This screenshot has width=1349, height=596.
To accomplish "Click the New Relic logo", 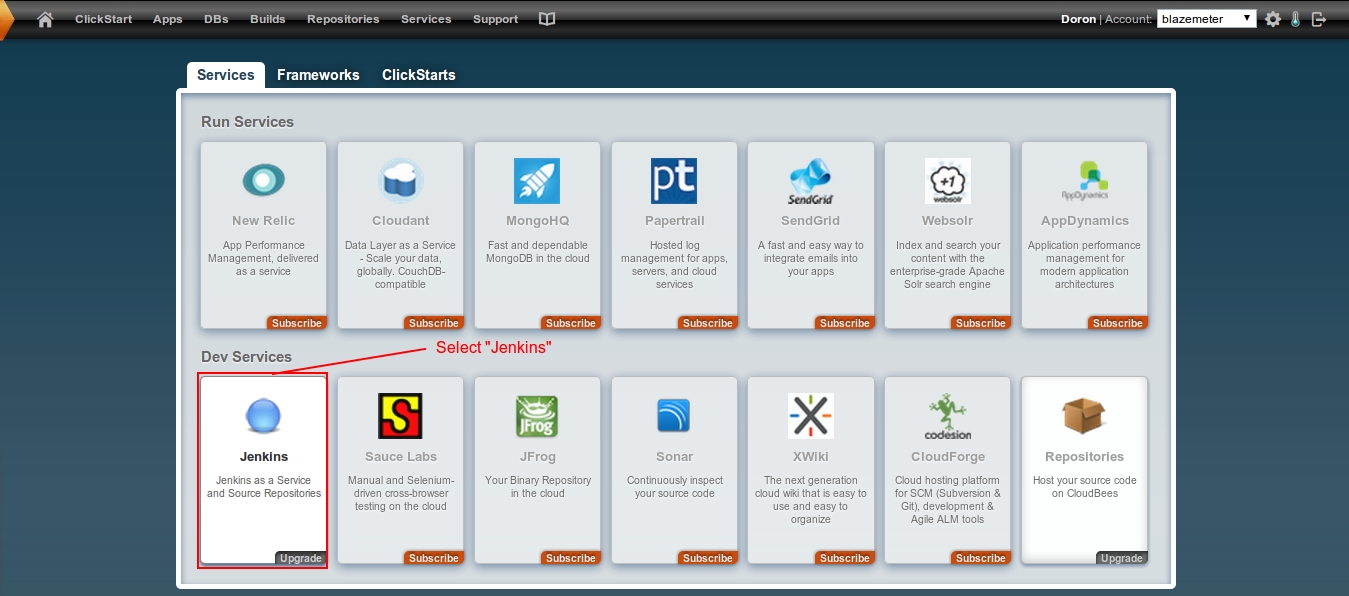I will coord(263,181).
